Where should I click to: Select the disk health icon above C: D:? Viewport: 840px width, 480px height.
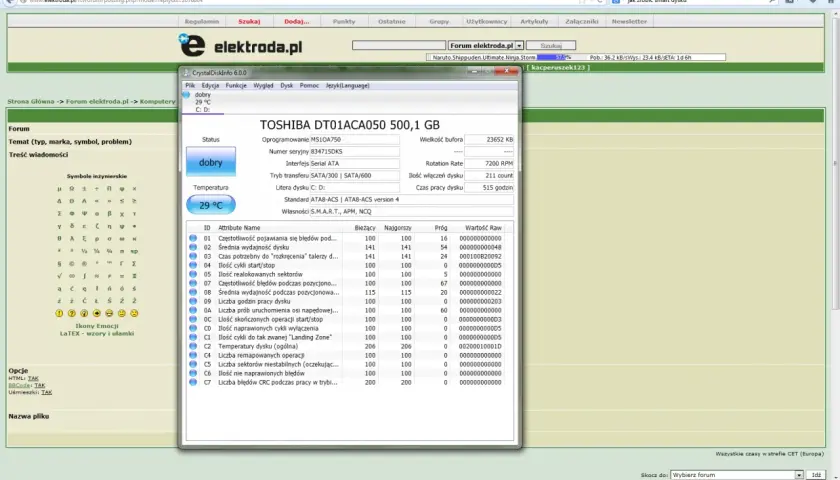[186, 95]
